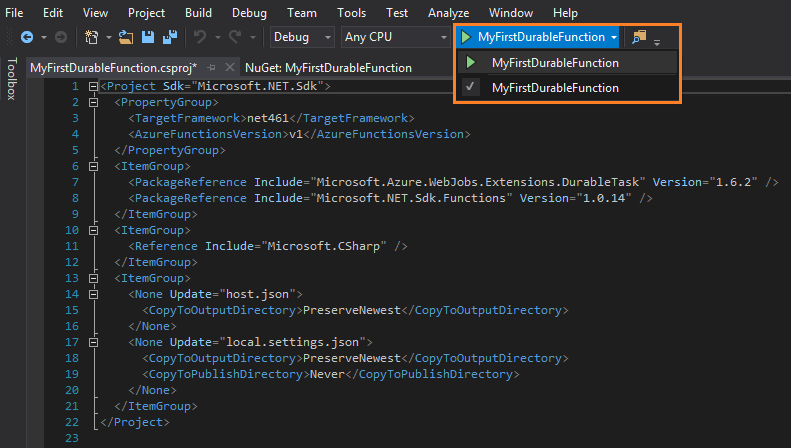
Task: Click the "host.json" attribute value
Action: tap(257, 294)
